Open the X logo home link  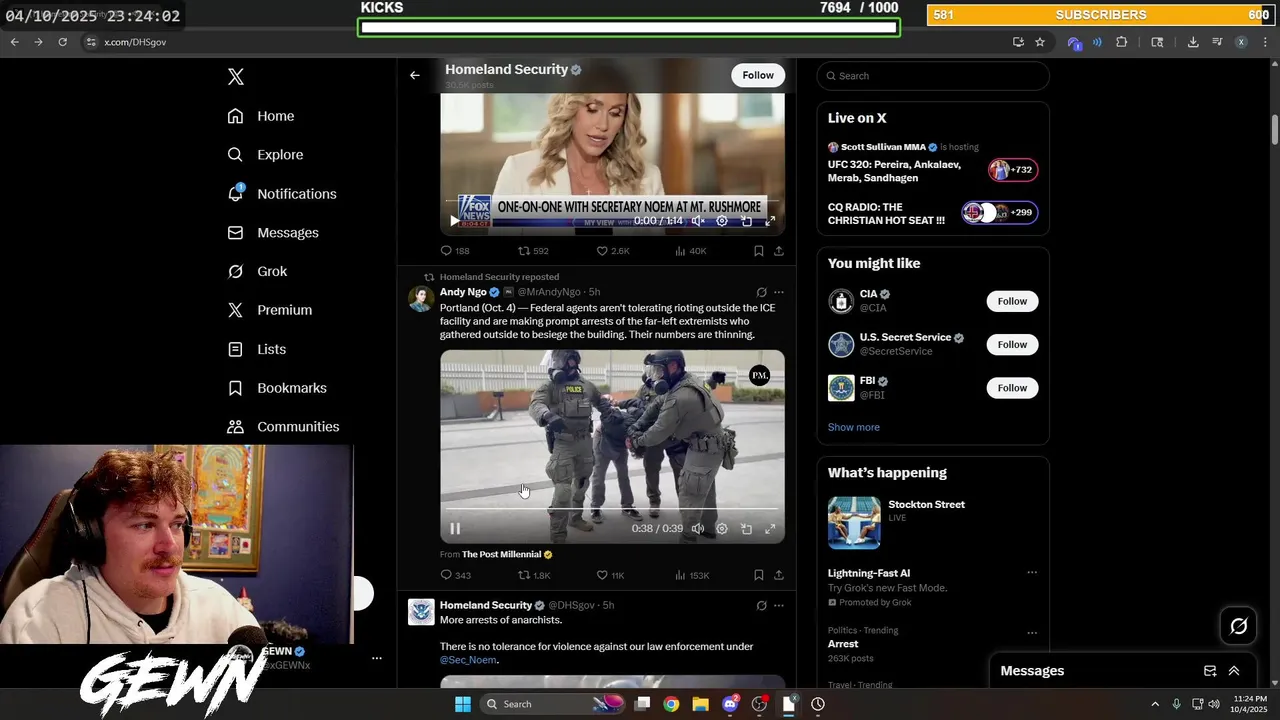[x=236, y=77]
